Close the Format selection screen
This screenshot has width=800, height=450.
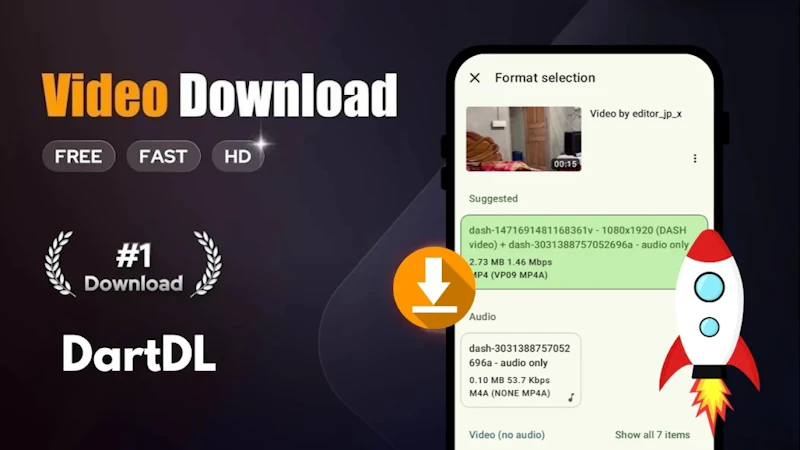pos(474,78)
